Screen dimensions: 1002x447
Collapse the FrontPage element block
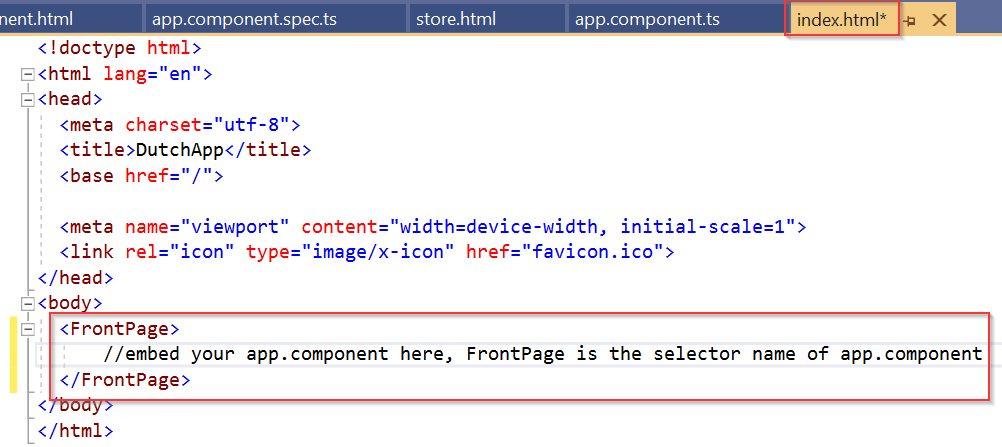tap(27, 328)
